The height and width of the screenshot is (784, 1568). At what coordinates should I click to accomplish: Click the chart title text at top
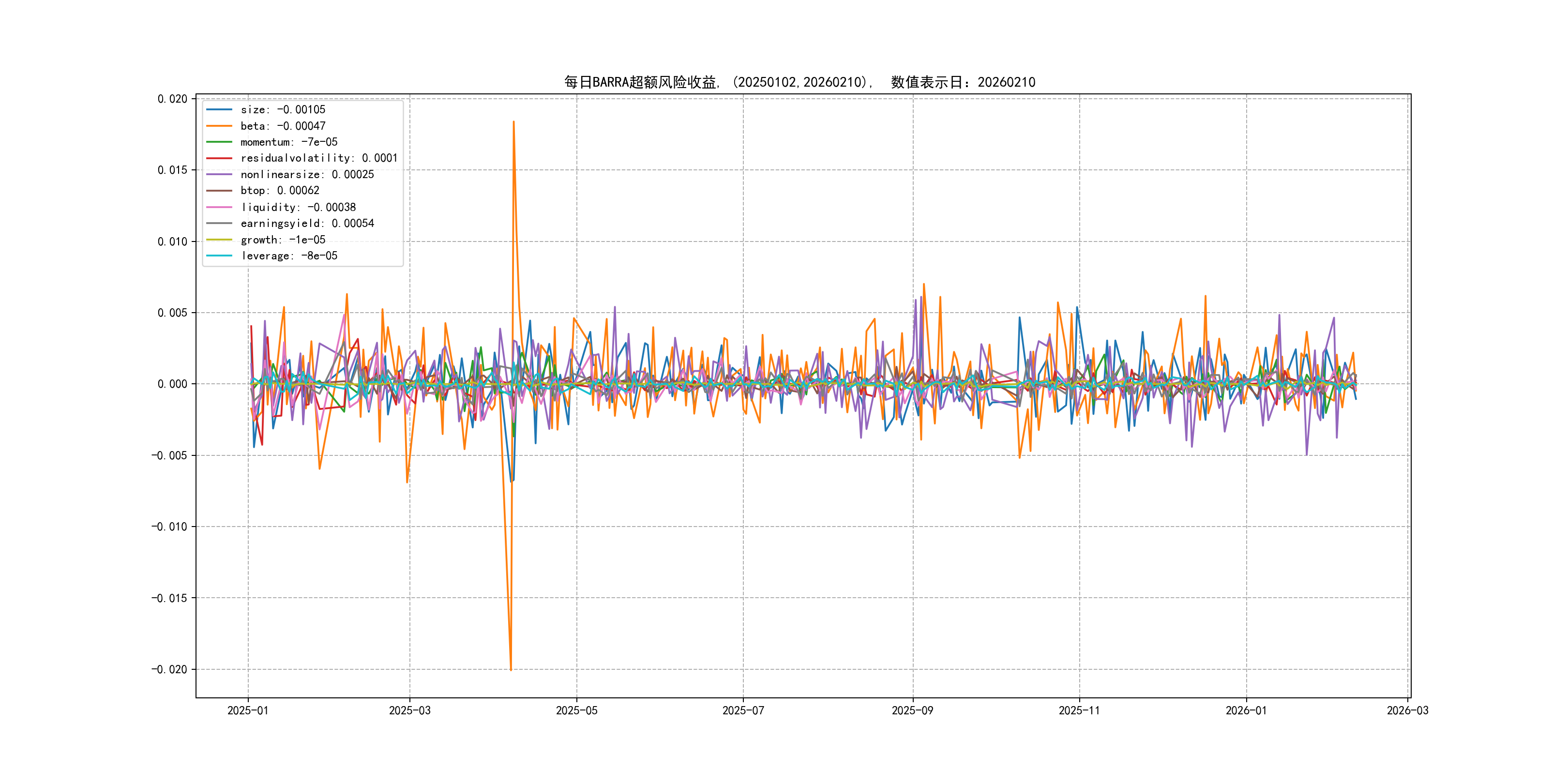coord(799,82)
